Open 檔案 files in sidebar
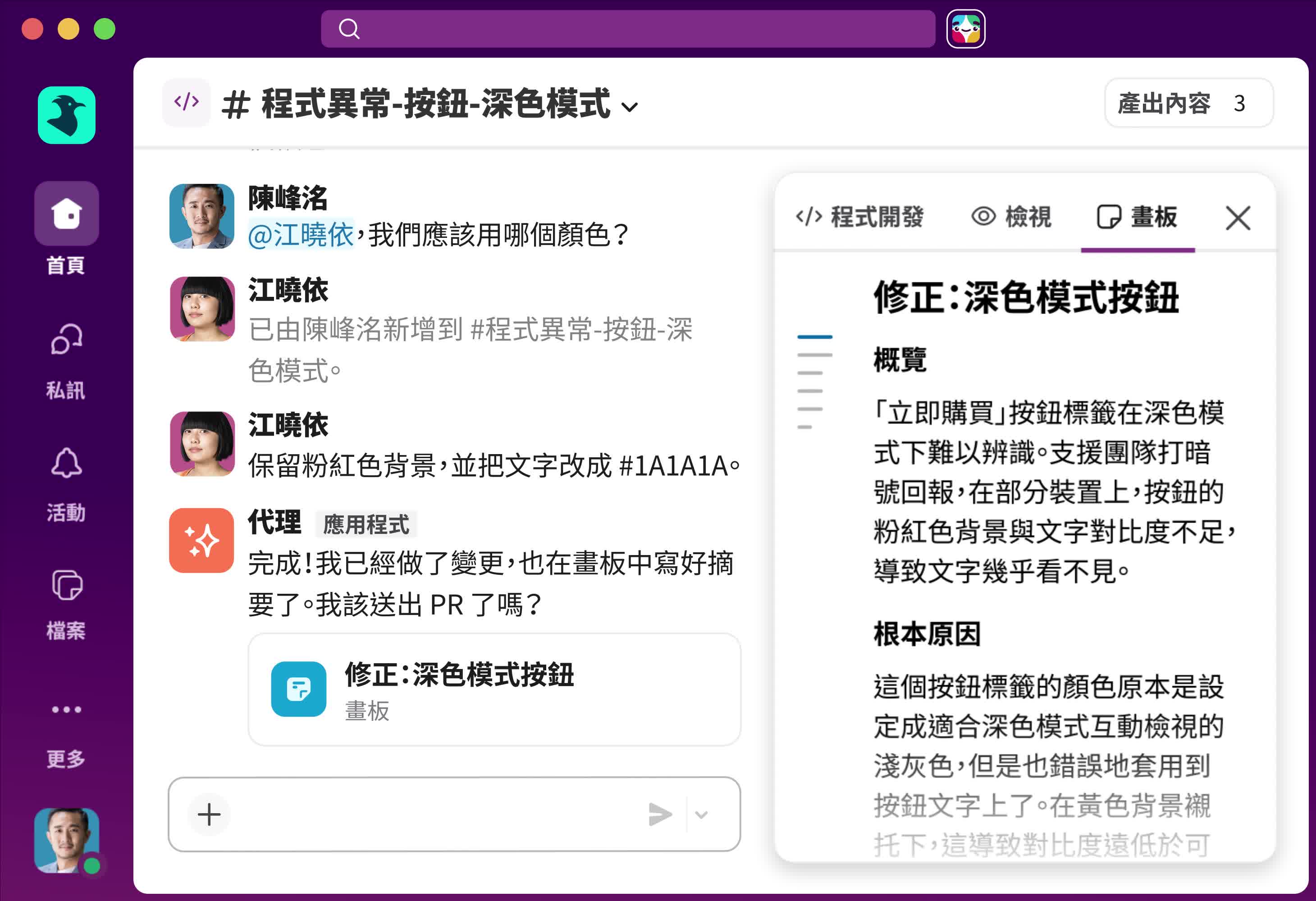The width and height of the screenshot is (1316, 901). coord(66,605)
